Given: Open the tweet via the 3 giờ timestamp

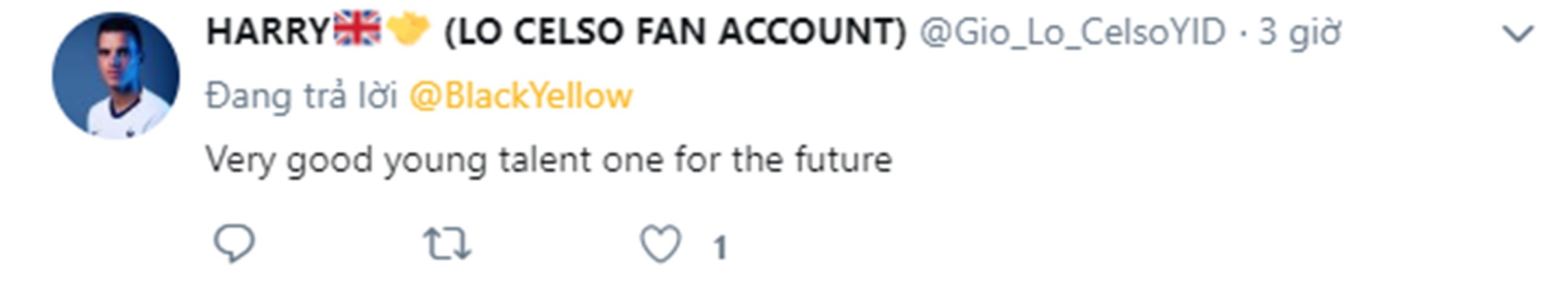Looking at the screenshot, I should point(1300,32).
